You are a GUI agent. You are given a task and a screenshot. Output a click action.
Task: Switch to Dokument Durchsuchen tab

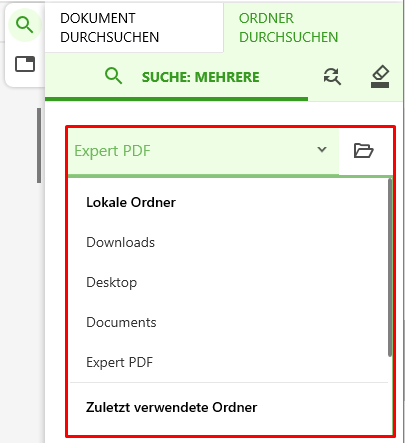coord(134,28)
